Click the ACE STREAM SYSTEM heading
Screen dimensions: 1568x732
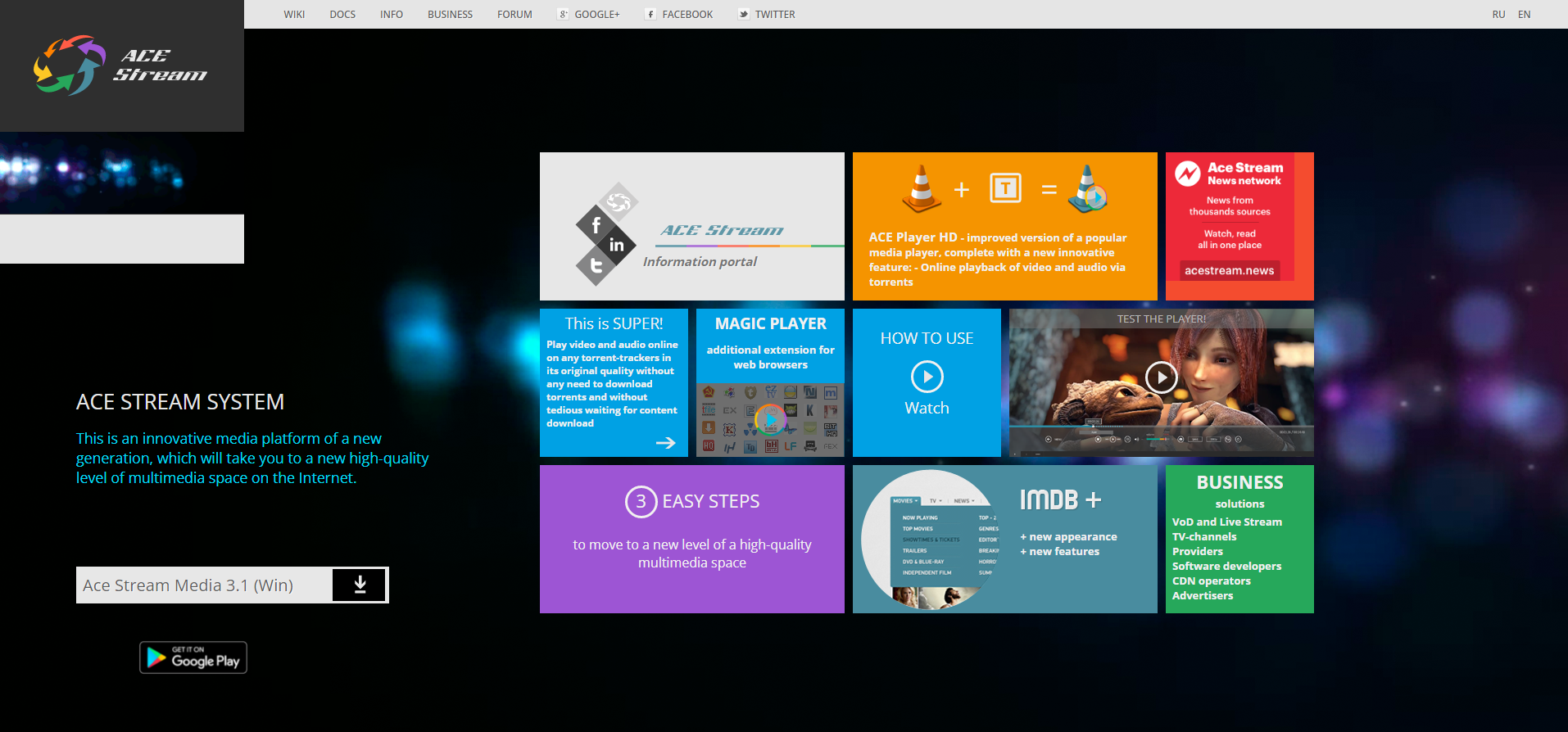pos(180,402)
